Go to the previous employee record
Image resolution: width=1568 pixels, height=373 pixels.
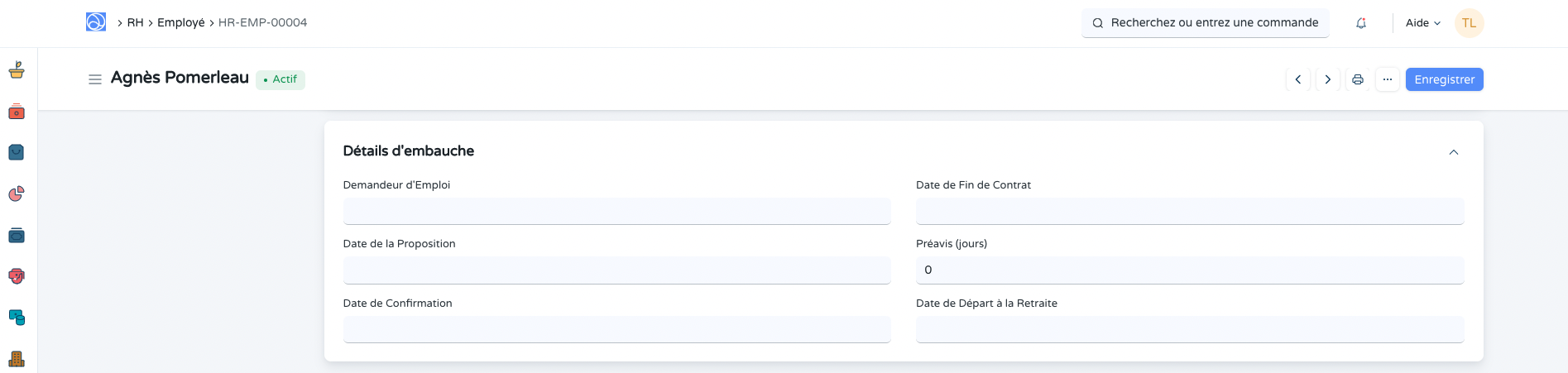[x=1298, y=79]
